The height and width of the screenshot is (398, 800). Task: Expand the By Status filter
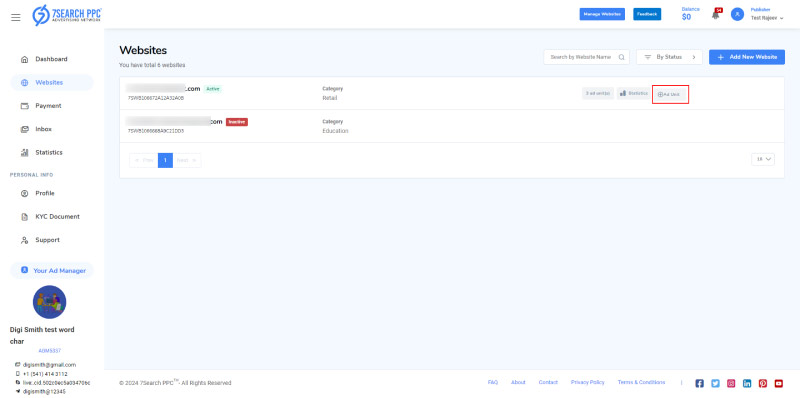[x=669, y=57]
